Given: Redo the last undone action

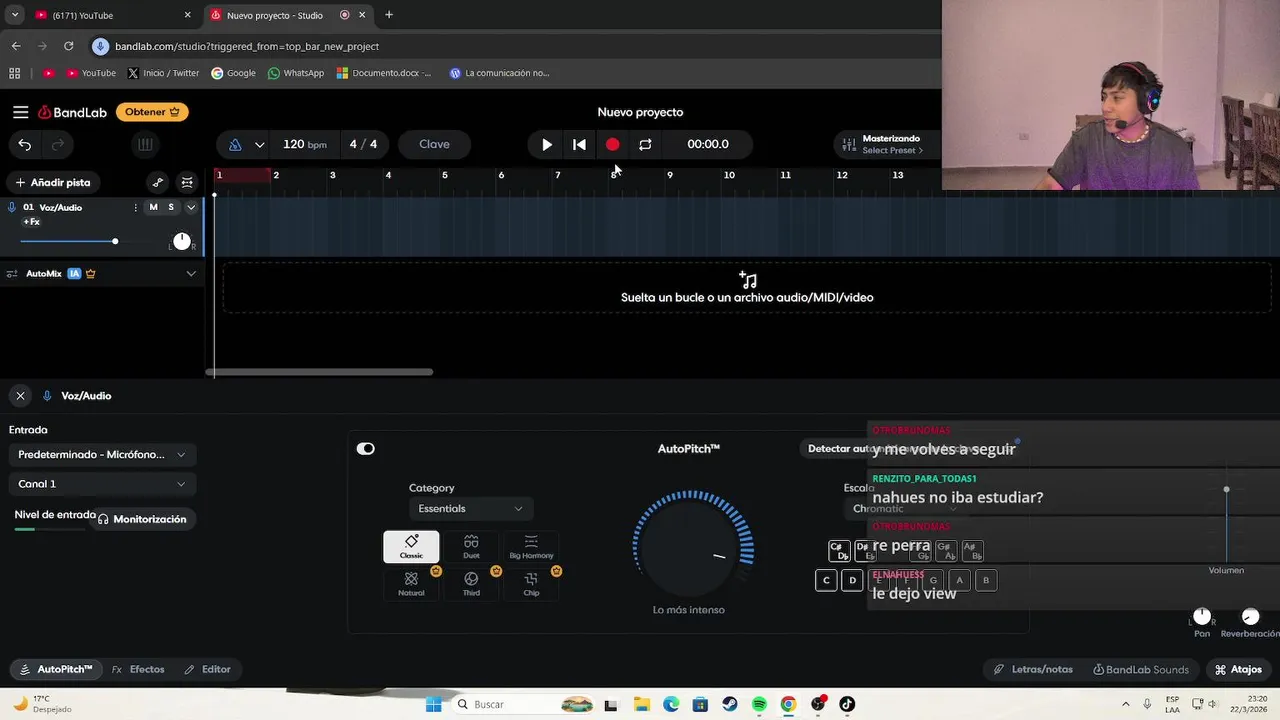Looking at the screenshot, I should coord(57,145).
